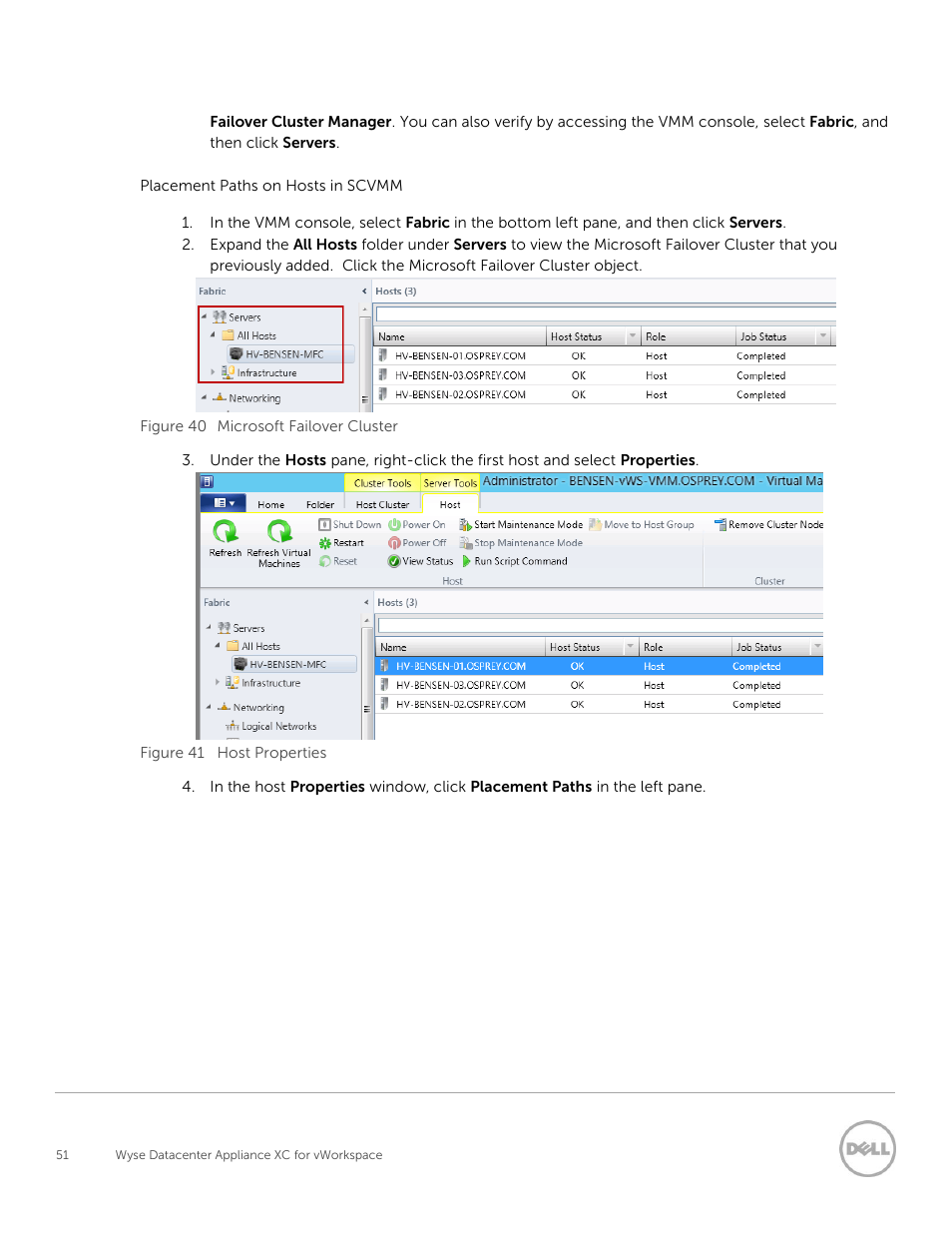The width and height of the screenshot is (952, 1233).
Task: Click the Shut Down ribbon command
Action: tap(350, 524)
